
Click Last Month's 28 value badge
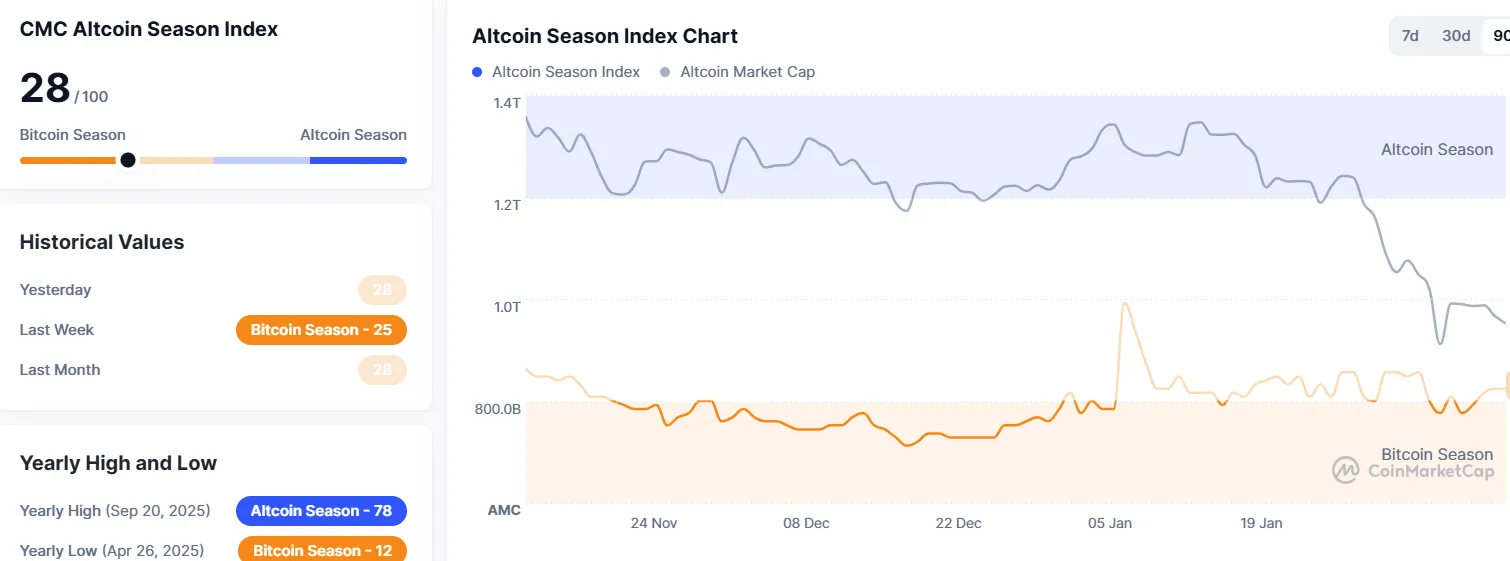coord(382,370)
